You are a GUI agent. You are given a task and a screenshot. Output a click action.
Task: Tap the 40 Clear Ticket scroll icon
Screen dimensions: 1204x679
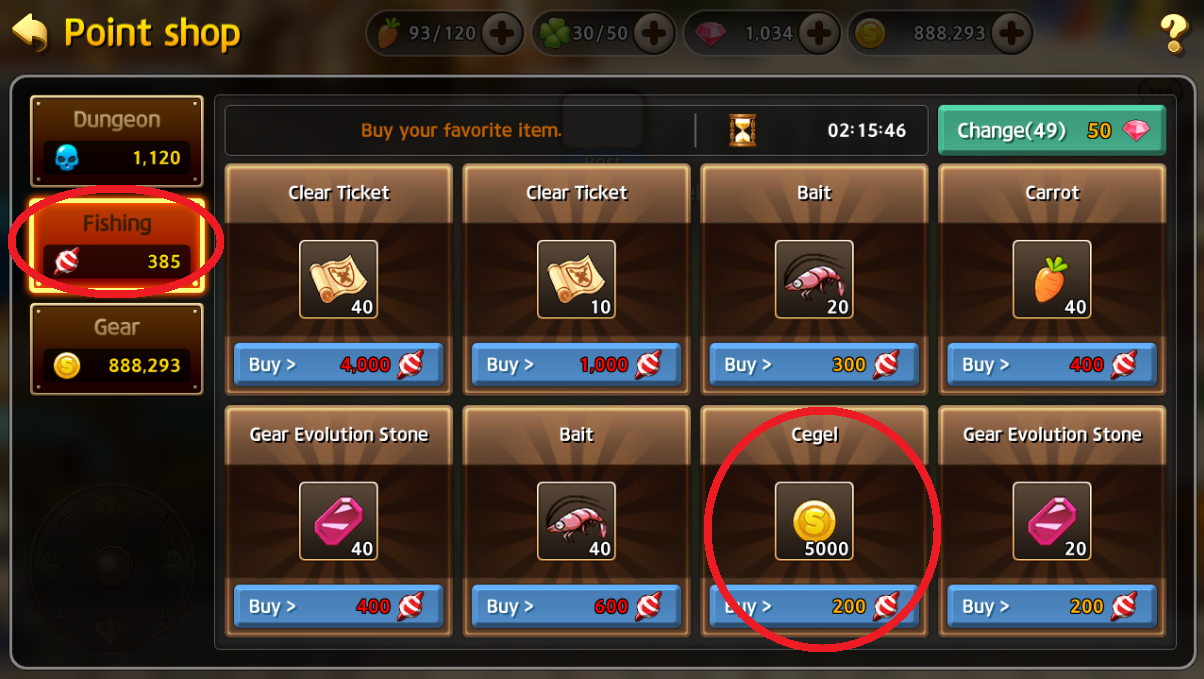[339, 279]
